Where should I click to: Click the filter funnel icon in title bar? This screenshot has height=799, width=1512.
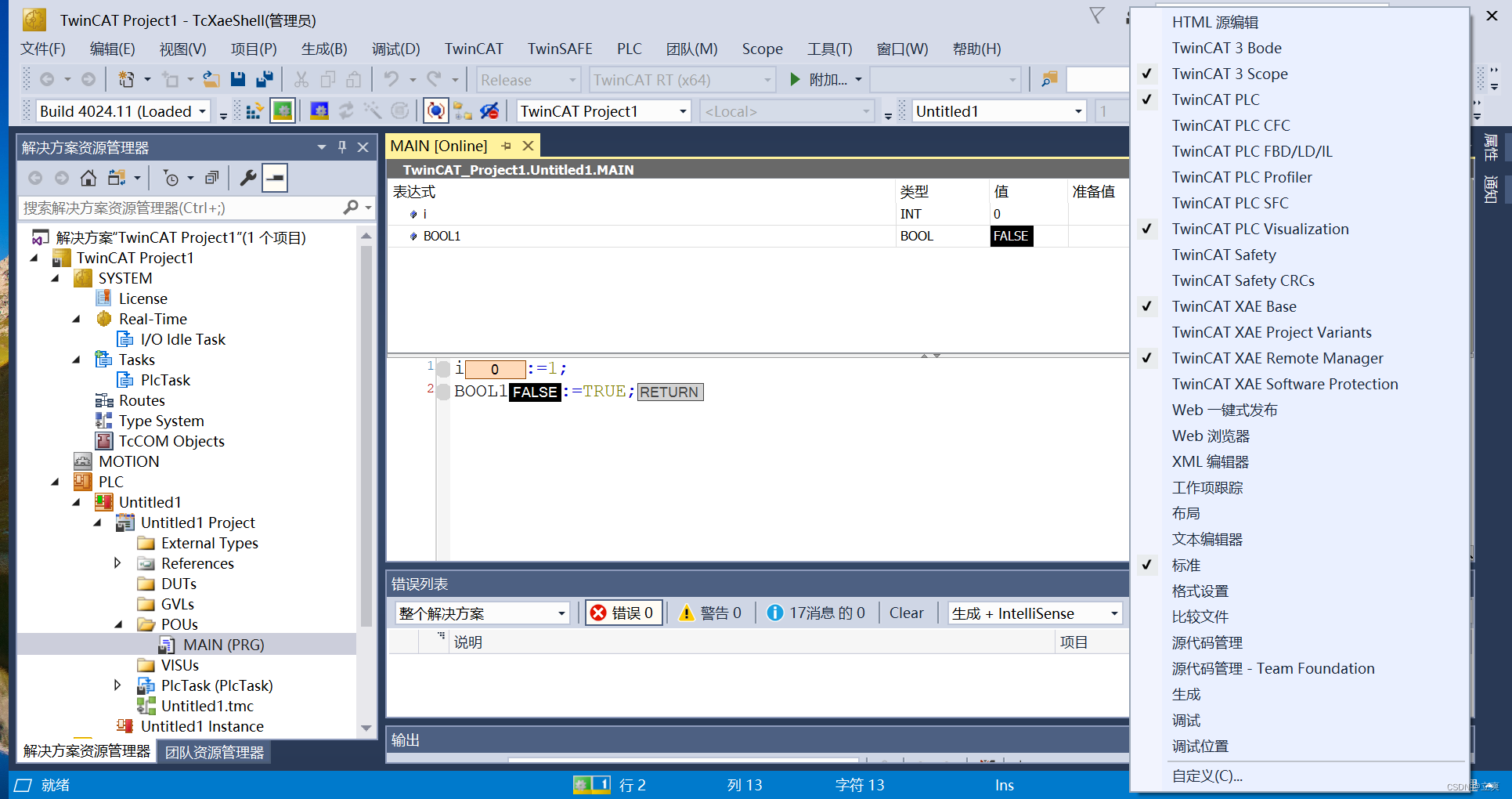click(x=1097, y=15)
